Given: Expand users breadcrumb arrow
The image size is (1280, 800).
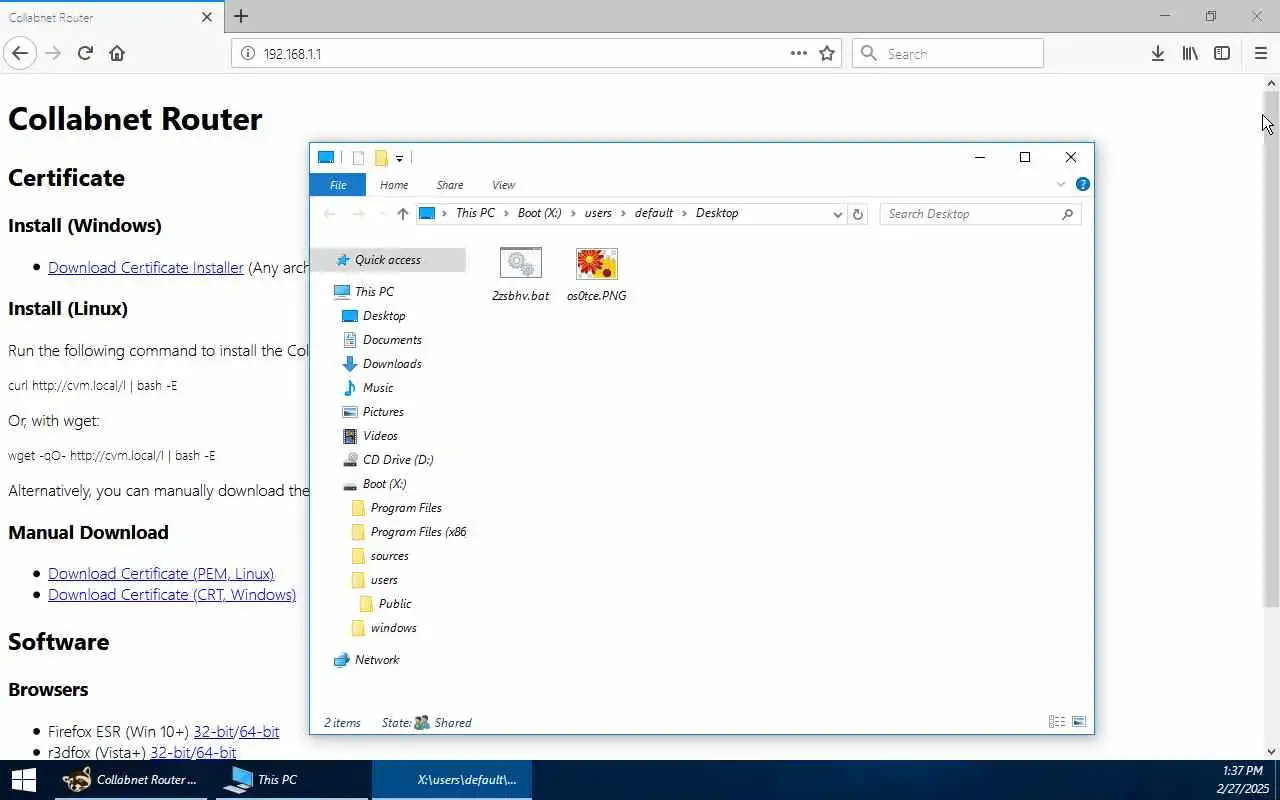Looking at the screenshot, I should point(623,213).
